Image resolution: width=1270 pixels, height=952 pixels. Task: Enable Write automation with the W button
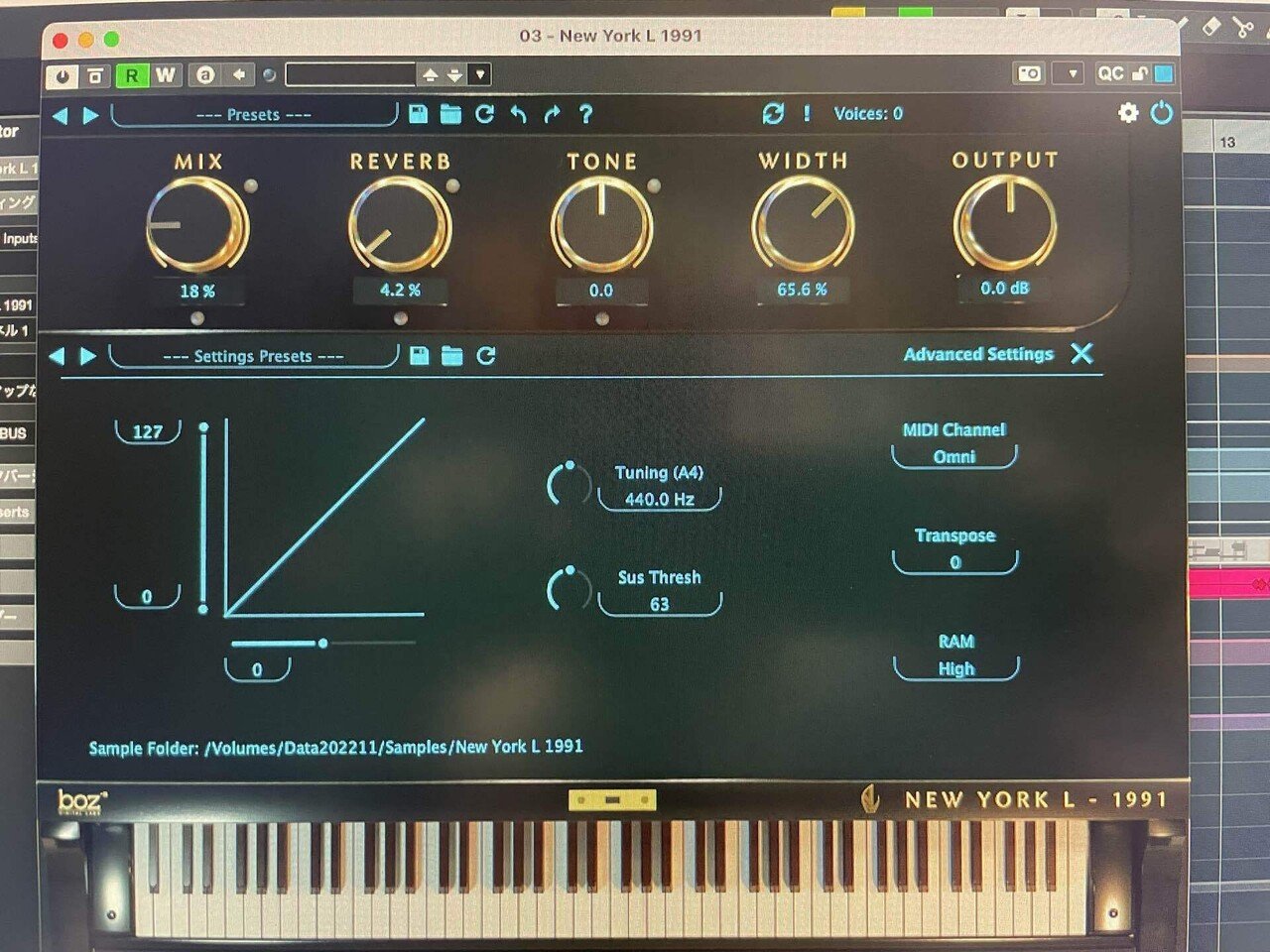(166, 74)
